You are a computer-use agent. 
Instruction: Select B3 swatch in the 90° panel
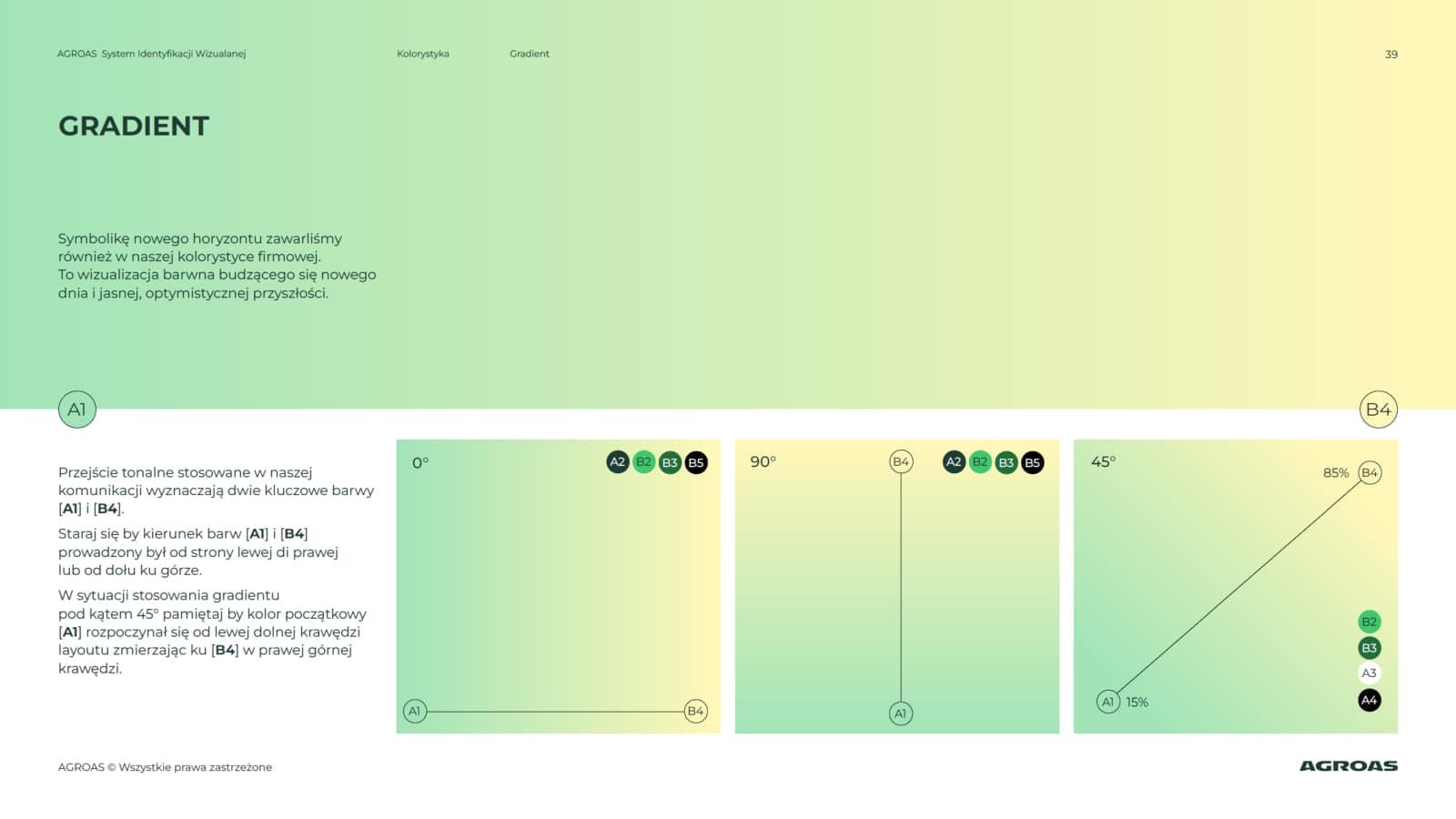pyautogui.click(x=1006, y=462)
